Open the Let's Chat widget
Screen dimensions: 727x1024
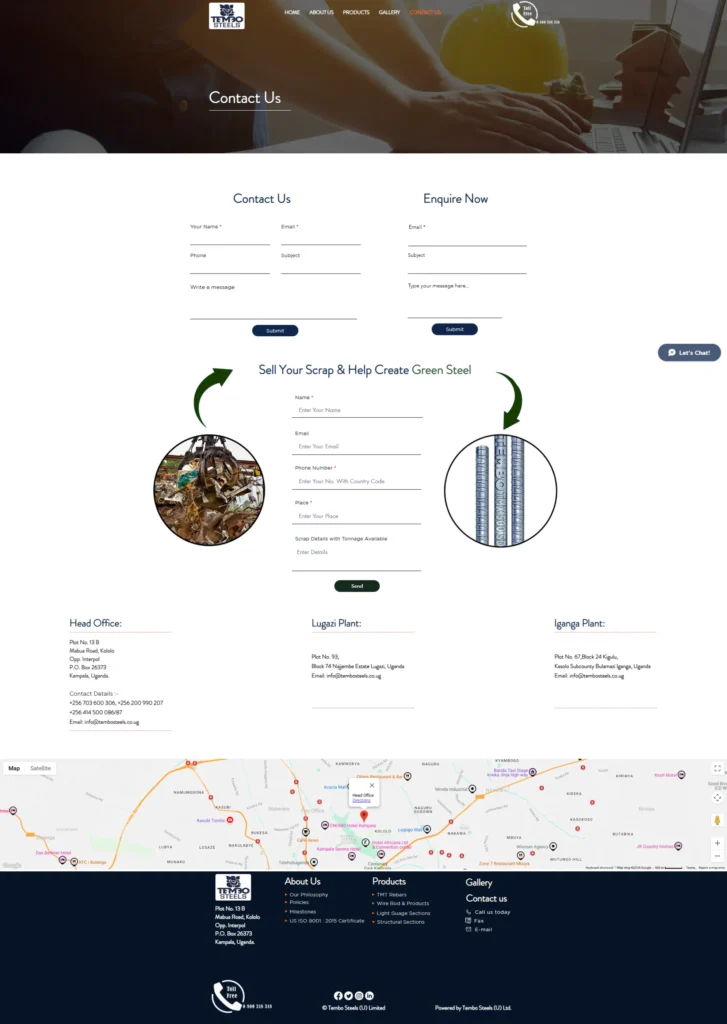tap(689, 353)
